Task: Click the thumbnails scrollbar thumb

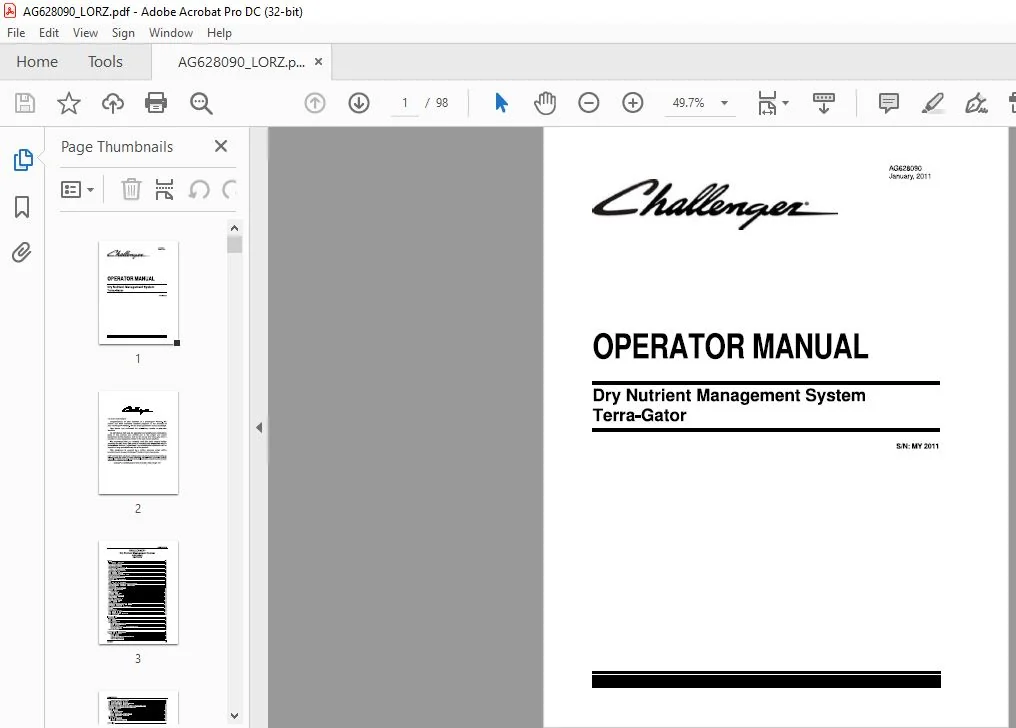Action: tap(235, 244)
